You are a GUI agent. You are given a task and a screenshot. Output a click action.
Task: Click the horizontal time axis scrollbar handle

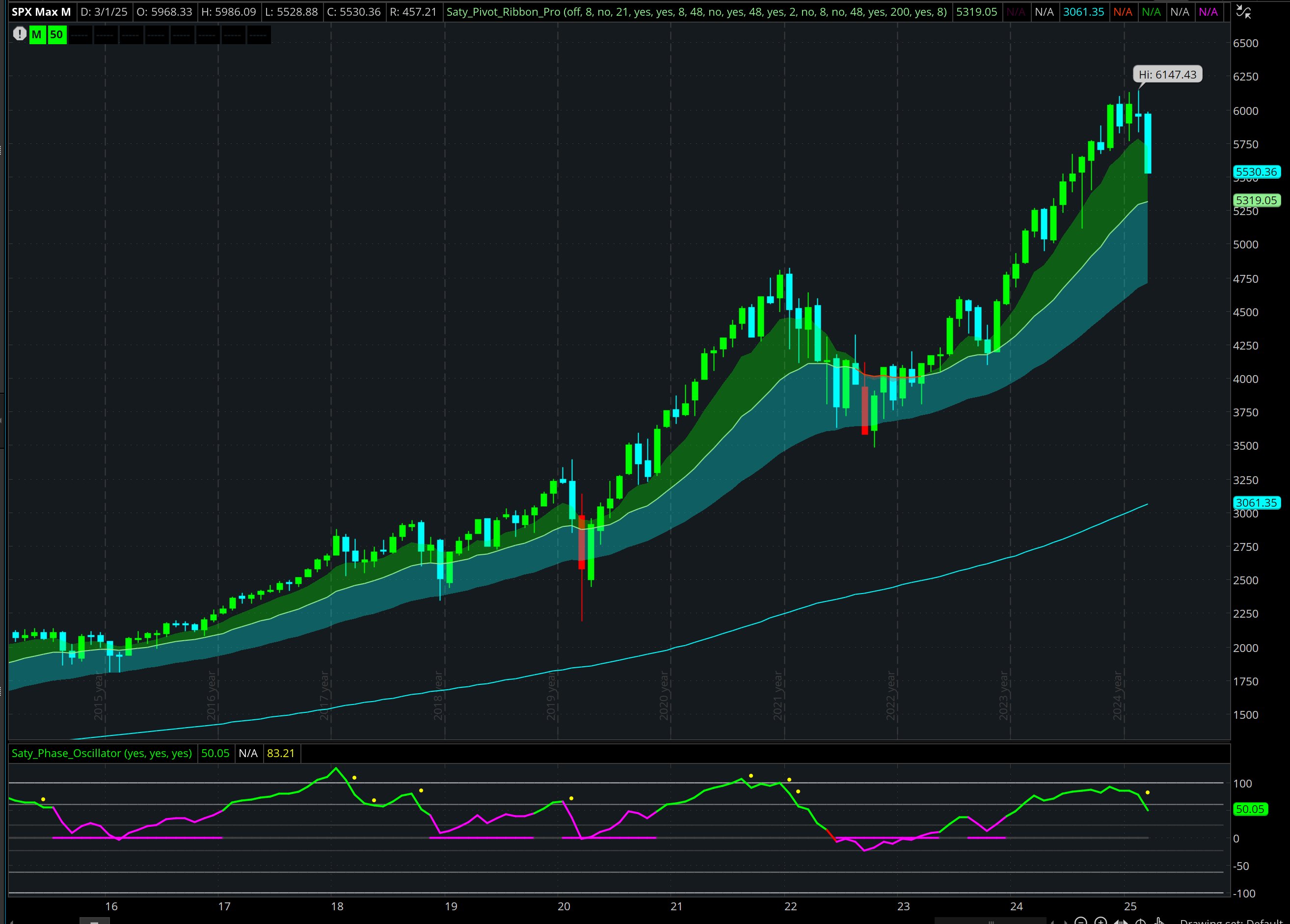tap(991, 922)
